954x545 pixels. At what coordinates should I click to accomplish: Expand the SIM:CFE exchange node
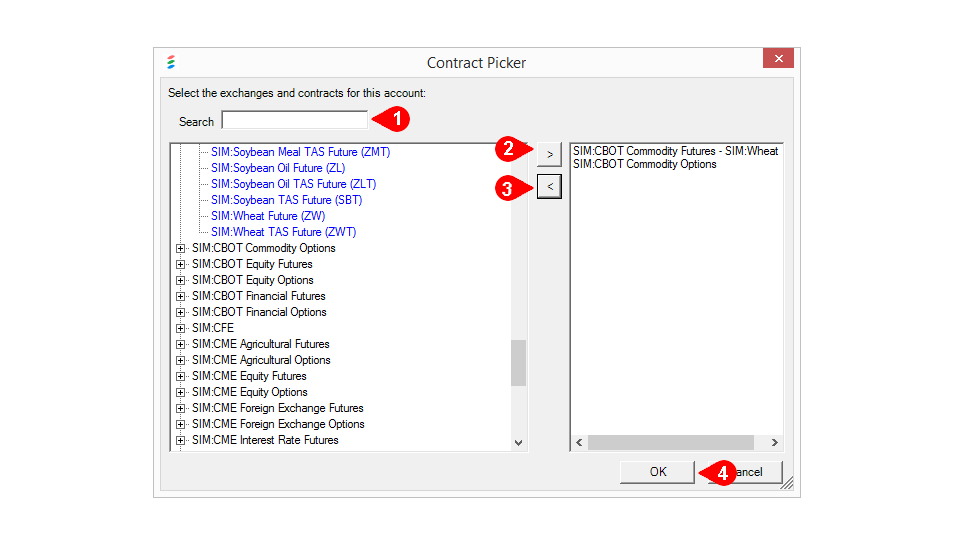click(181, 328)
